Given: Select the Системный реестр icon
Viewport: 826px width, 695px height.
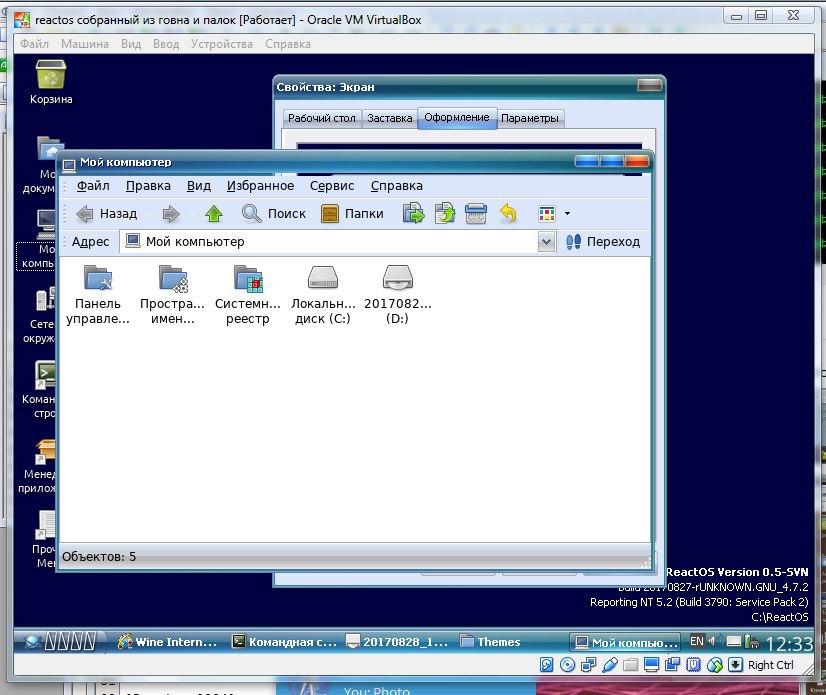Looking at the screenshot, I should [248, 295].
